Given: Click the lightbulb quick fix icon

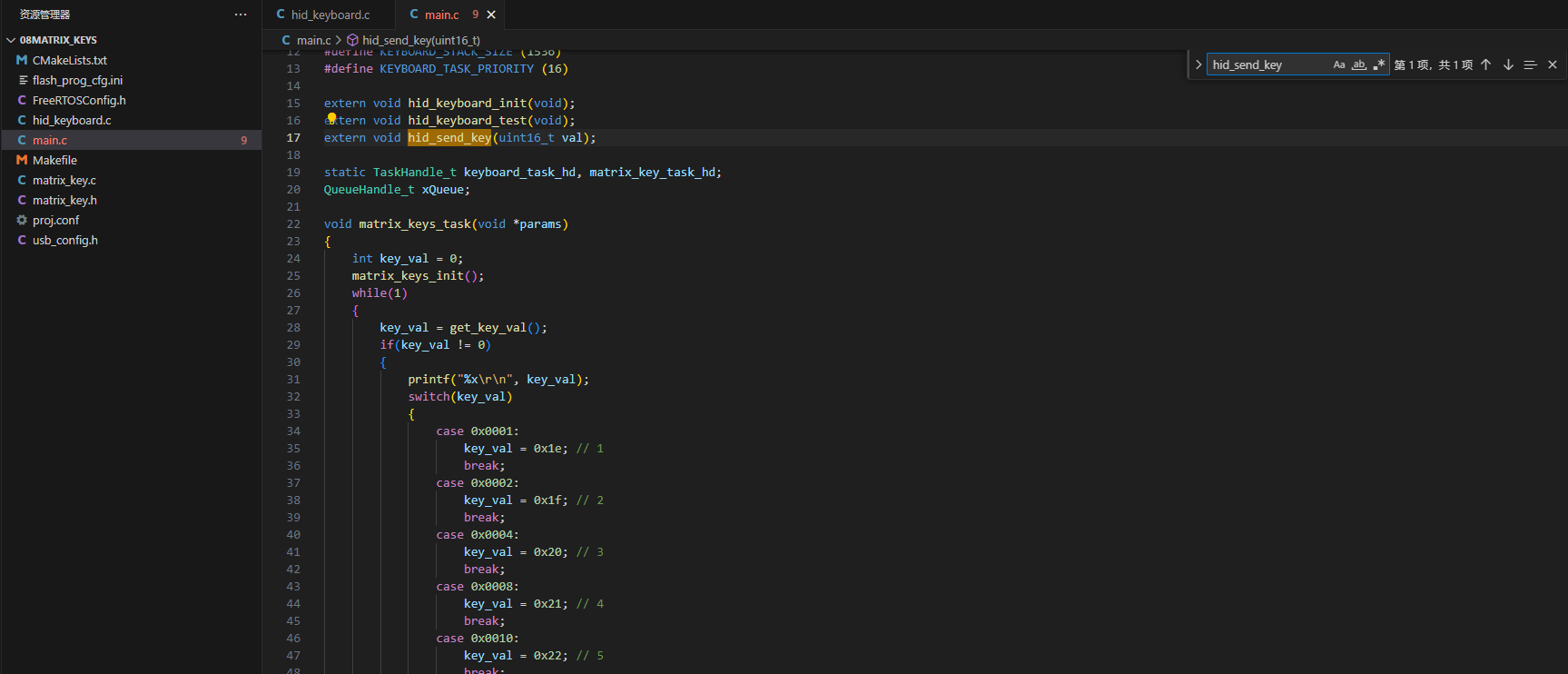Looking at the screenshot, I should click(331, 118).
